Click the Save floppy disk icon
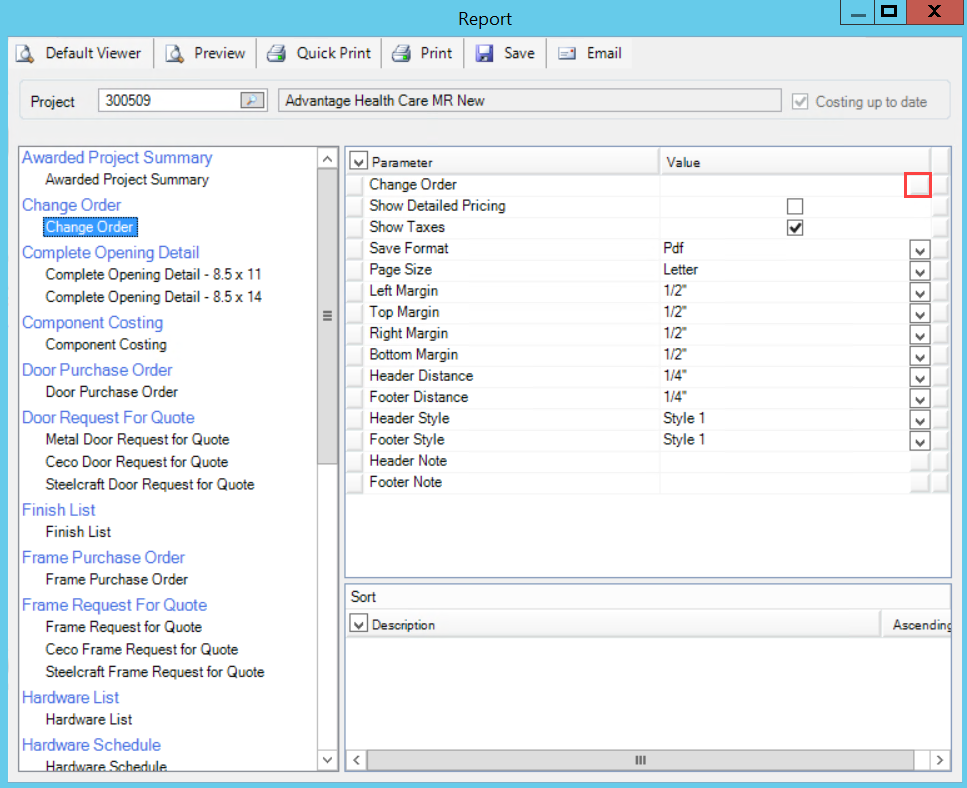Image resolution: width=967 pixels, height=788 pixels. tap(485, 54)
